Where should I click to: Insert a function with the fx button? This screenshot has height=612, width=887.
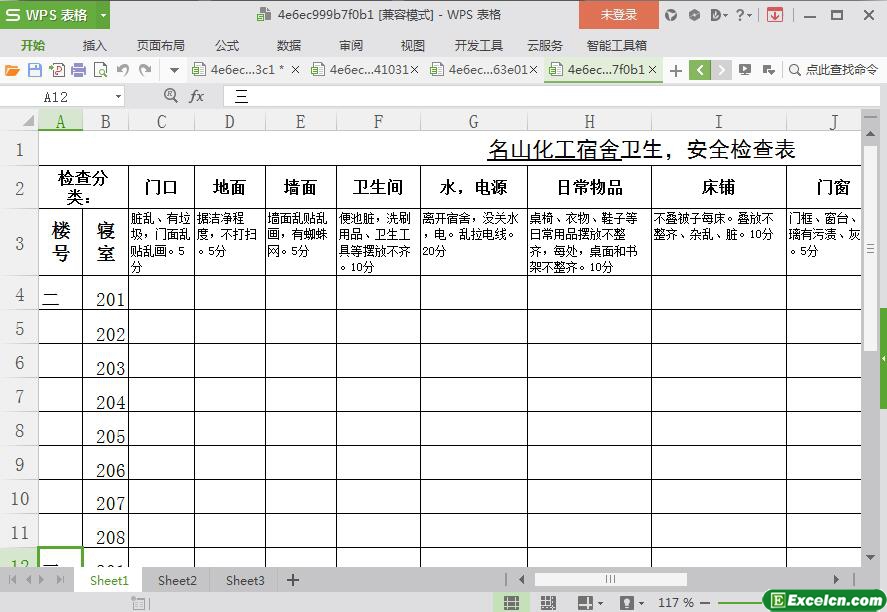click(196, 96)
